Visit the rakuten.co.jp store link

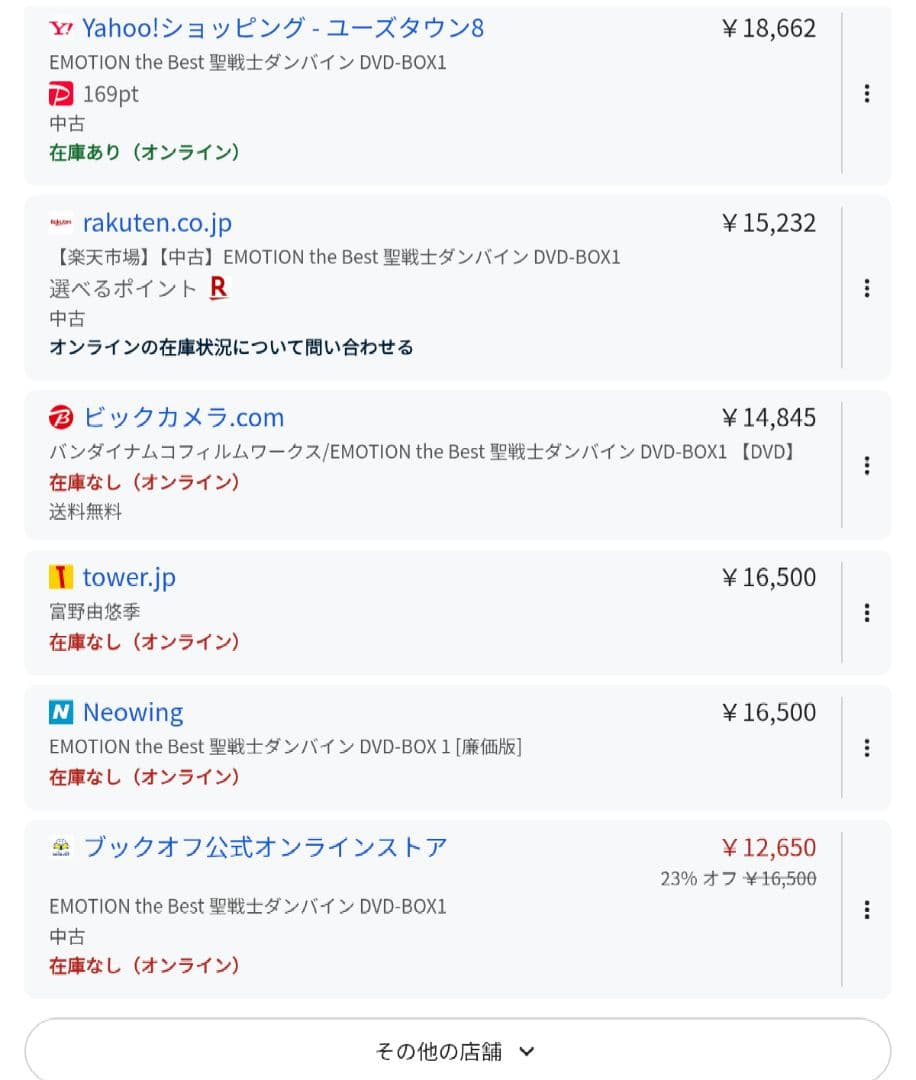157,223
